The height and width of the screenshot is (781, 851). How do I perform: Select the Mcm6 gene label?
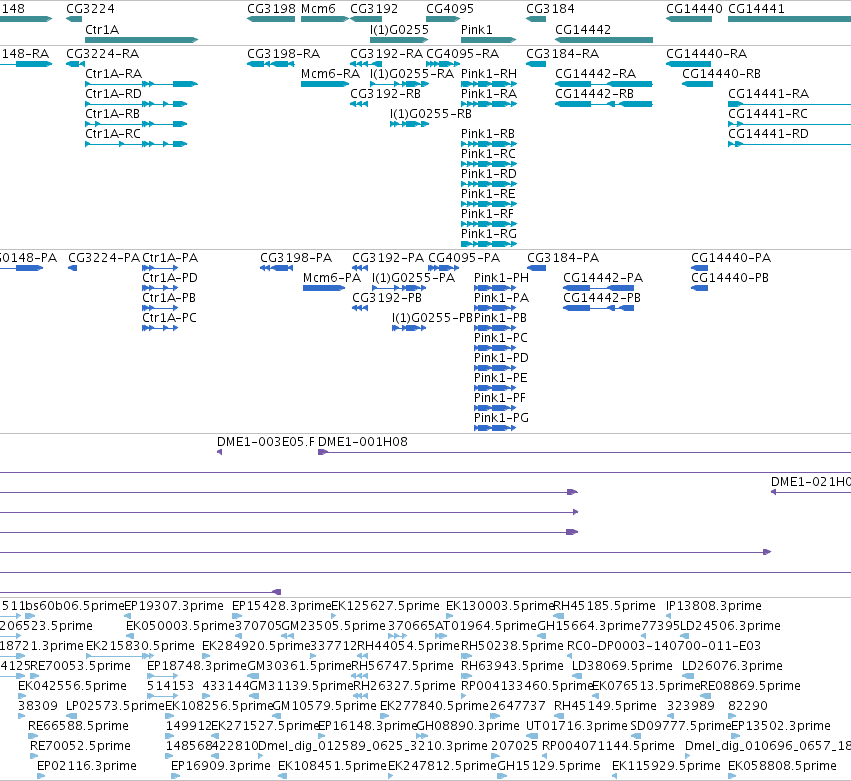318,9
